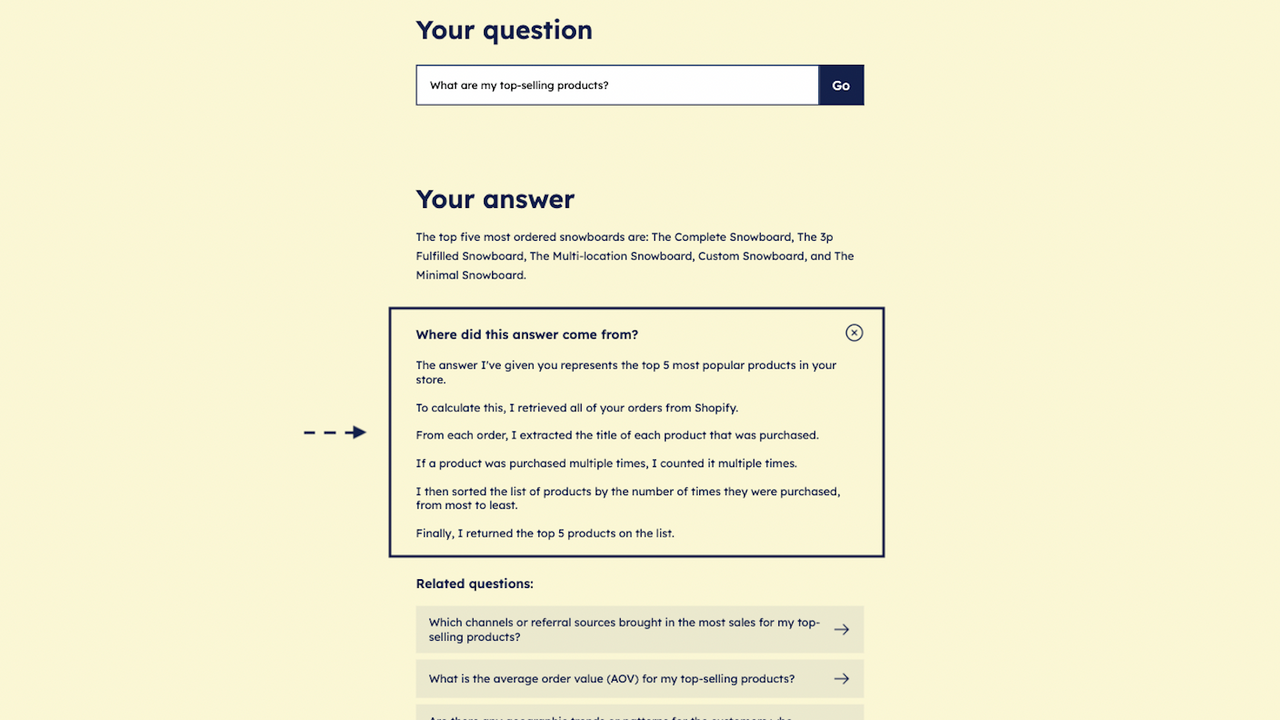Click inside the question input field
Image resolution: width=1280 pixels, height=720 pixels.
617,85
